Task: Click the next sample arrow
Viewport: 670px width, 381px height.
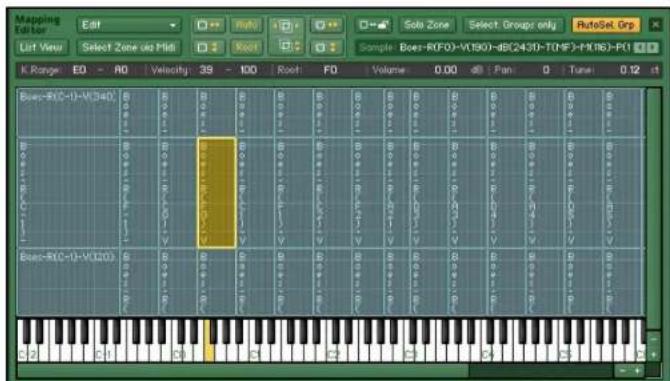Action: coord(652,47)
